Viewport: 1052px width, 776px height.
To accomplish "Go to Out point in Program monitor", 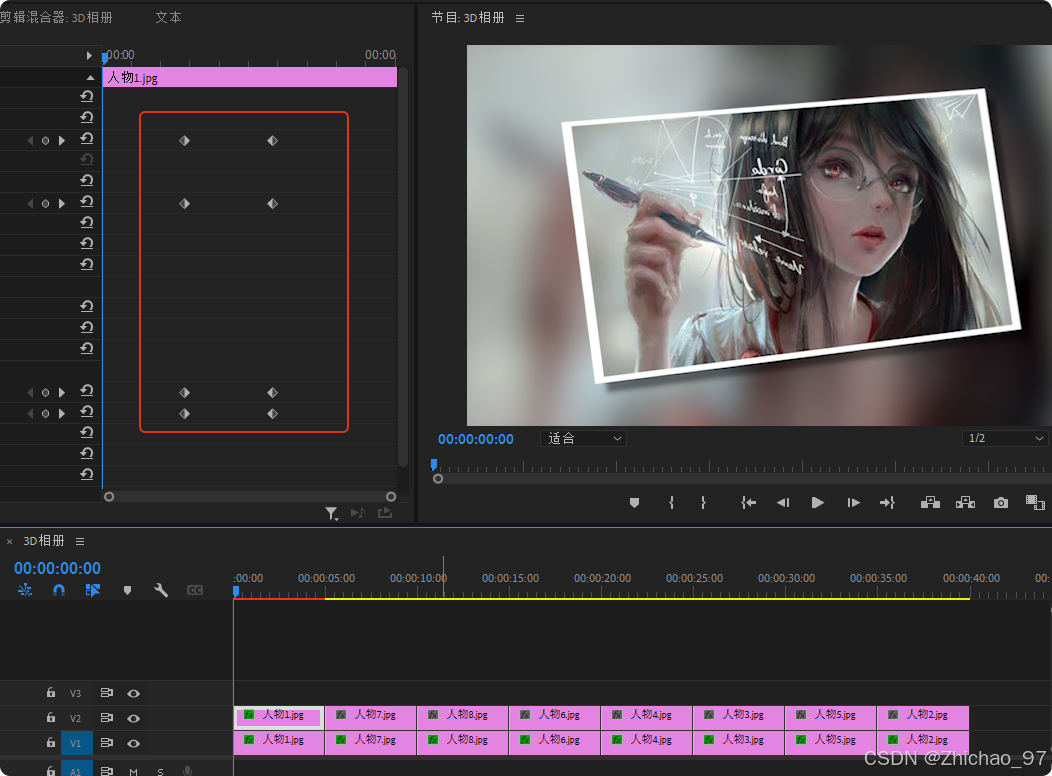I will pyautogui.click(x=887, y=502).
